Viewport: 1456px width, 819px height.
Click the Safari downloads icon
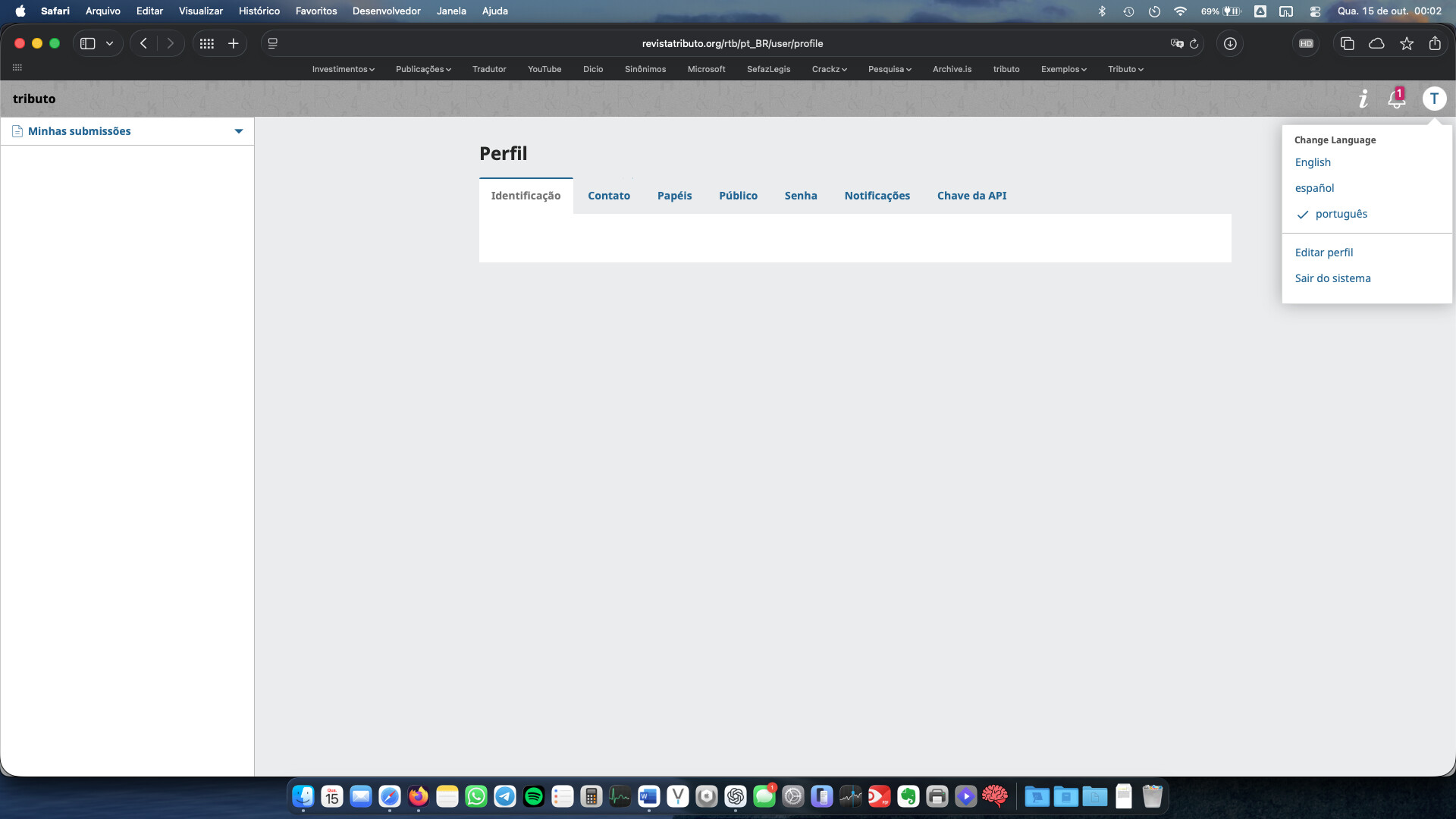pos(1230,44)
